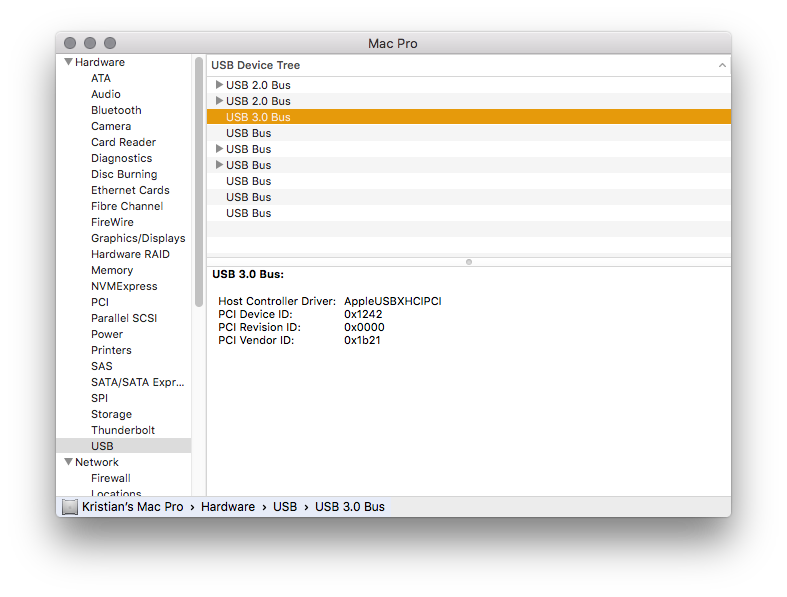Select NVMExpress in the sidebar
Image resolution: width=787 pixels, height=597 pixels.
click(x=124, y=286)
